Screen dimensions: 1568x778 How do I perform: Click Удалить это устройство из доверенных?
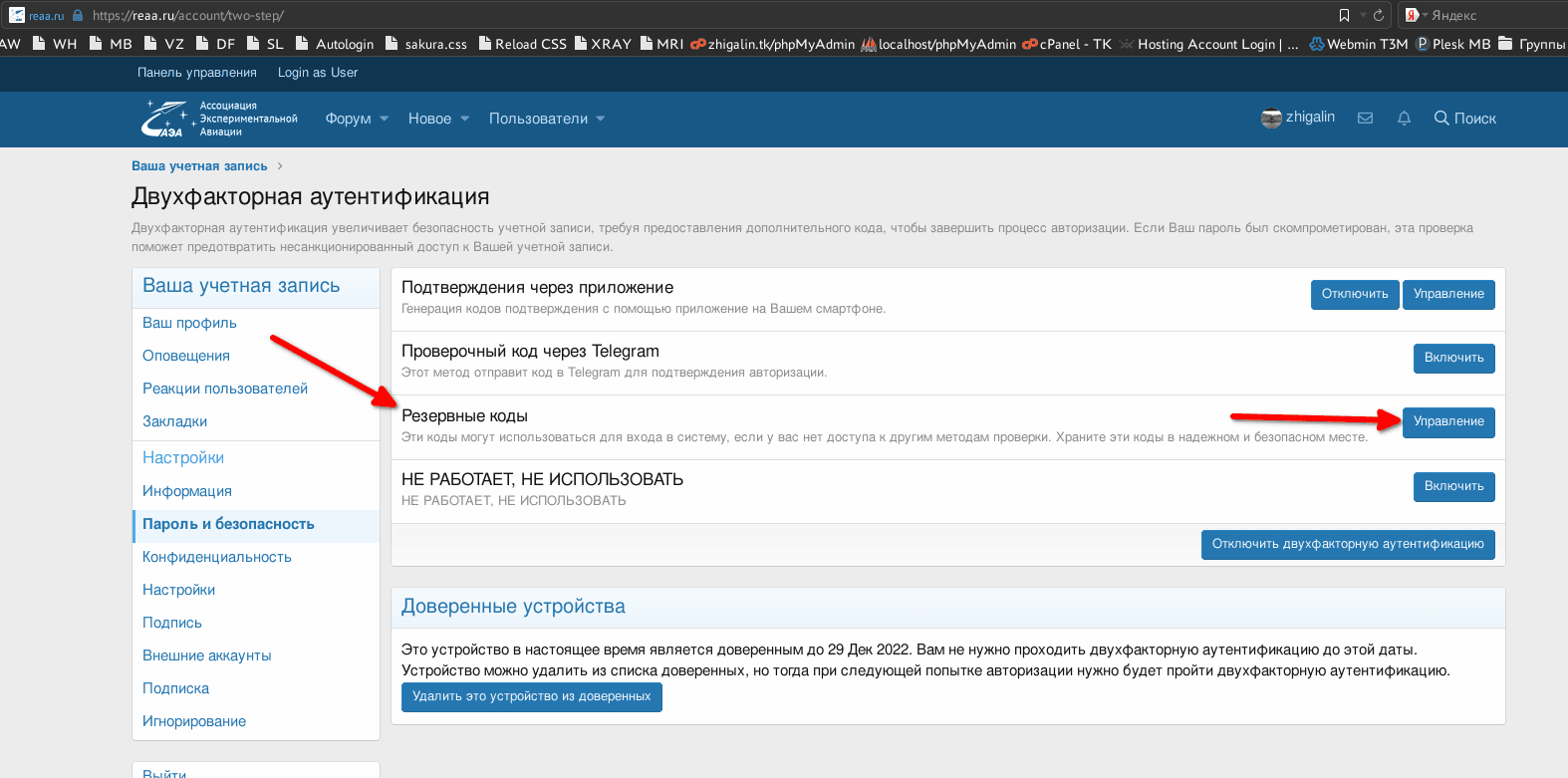[531, 696]
